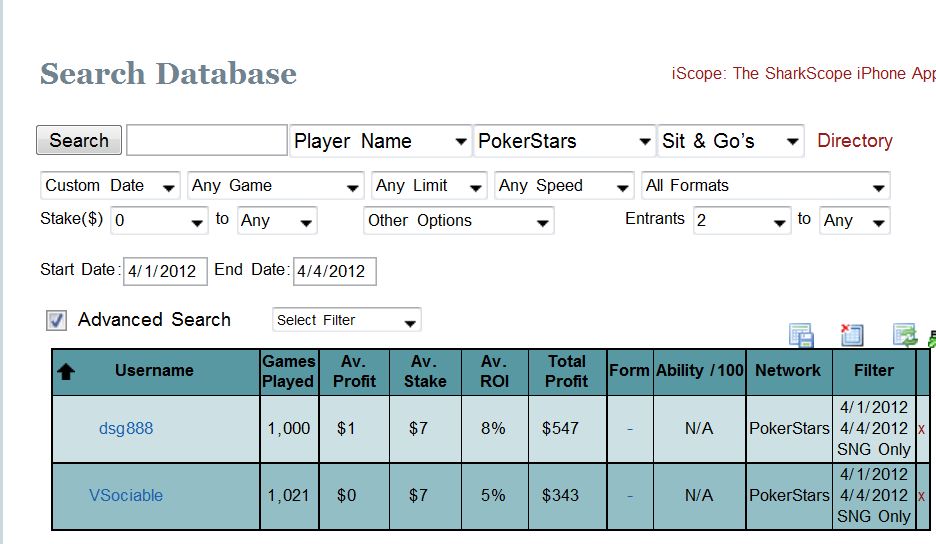The image size is (936, 544).
Task: Click the refresh table icon
Action: pos(904,335)
